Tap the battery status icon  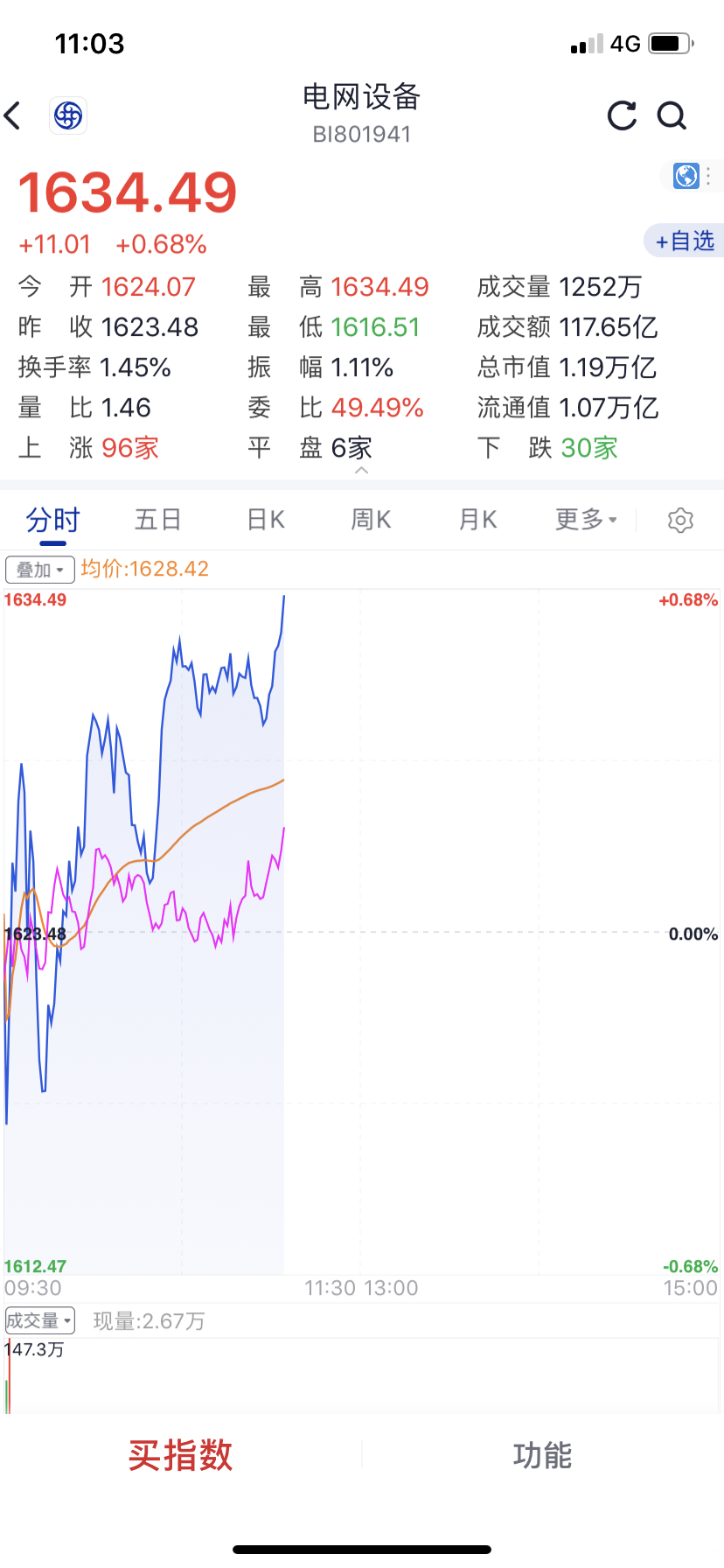click(672, 43)
